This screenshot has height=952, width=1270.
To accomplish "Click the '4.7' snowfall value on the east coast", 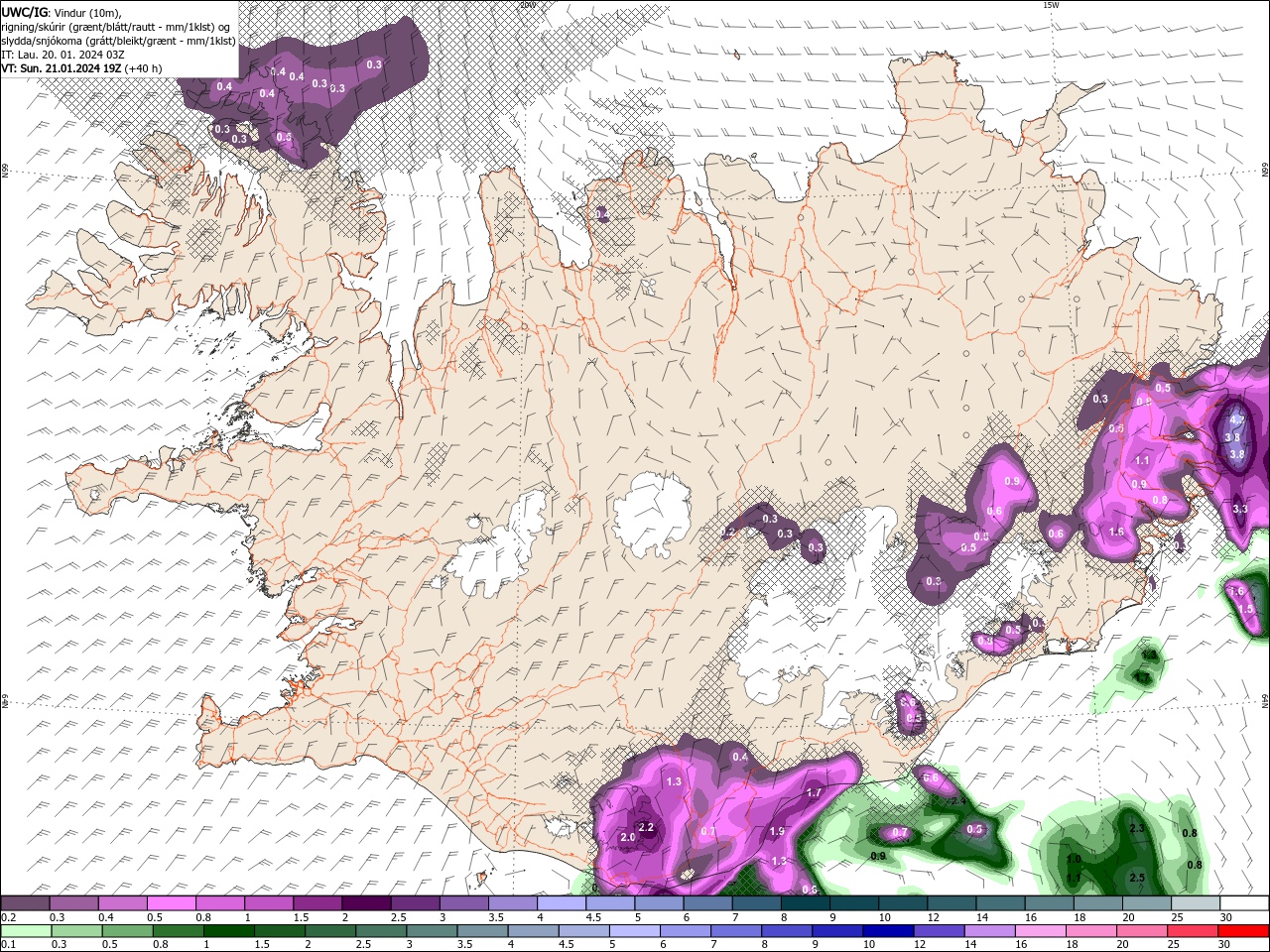I will pyautogui.click(x=1236, y=420).
